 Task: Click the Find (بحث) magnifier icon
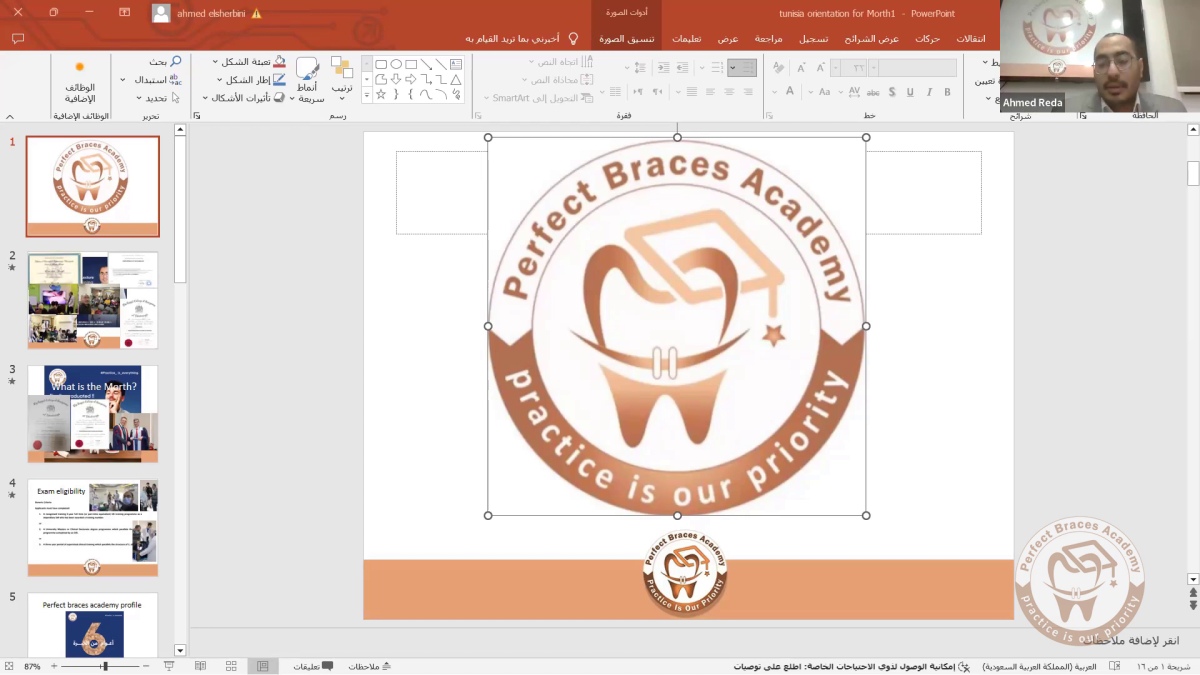point(176,62)
